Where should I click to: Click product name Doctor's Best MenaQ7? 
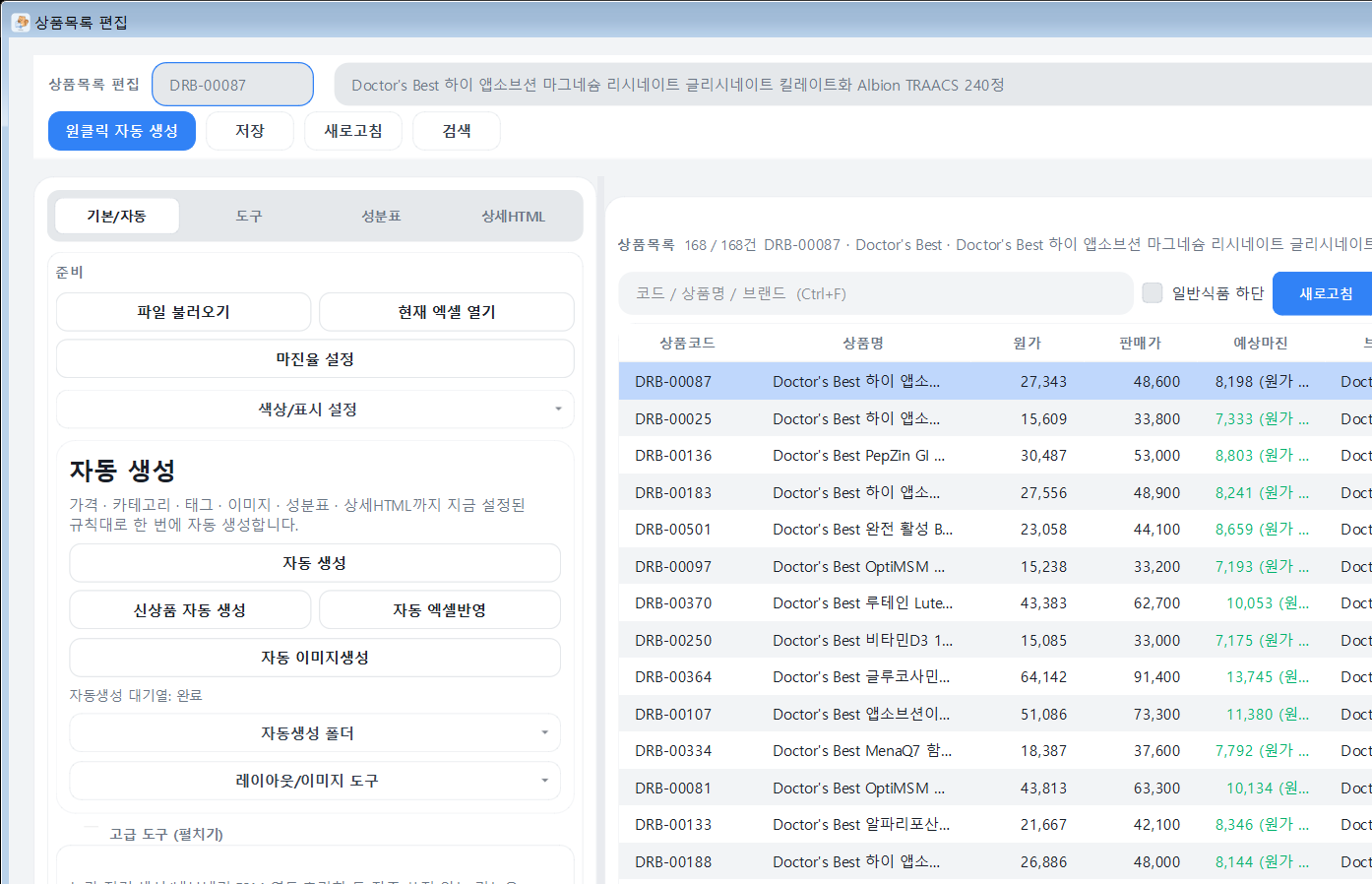pyautogui.click(x=862, y=751)
